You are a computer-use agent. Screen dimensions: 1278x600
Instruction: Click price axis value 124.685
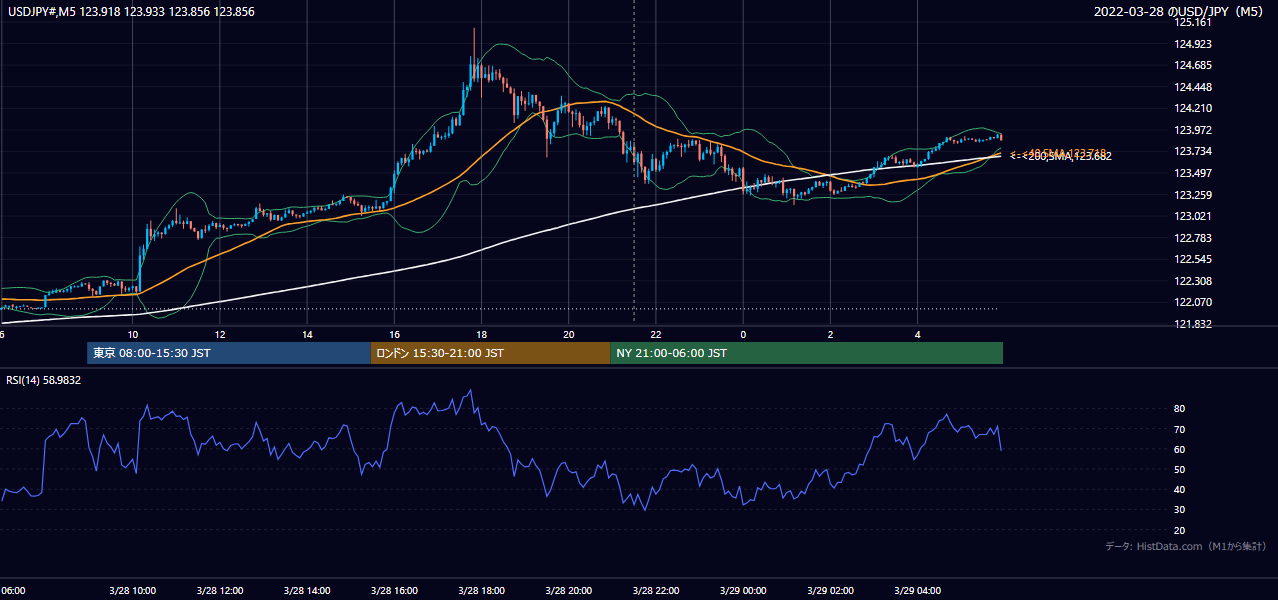[x=1194, y=66]
